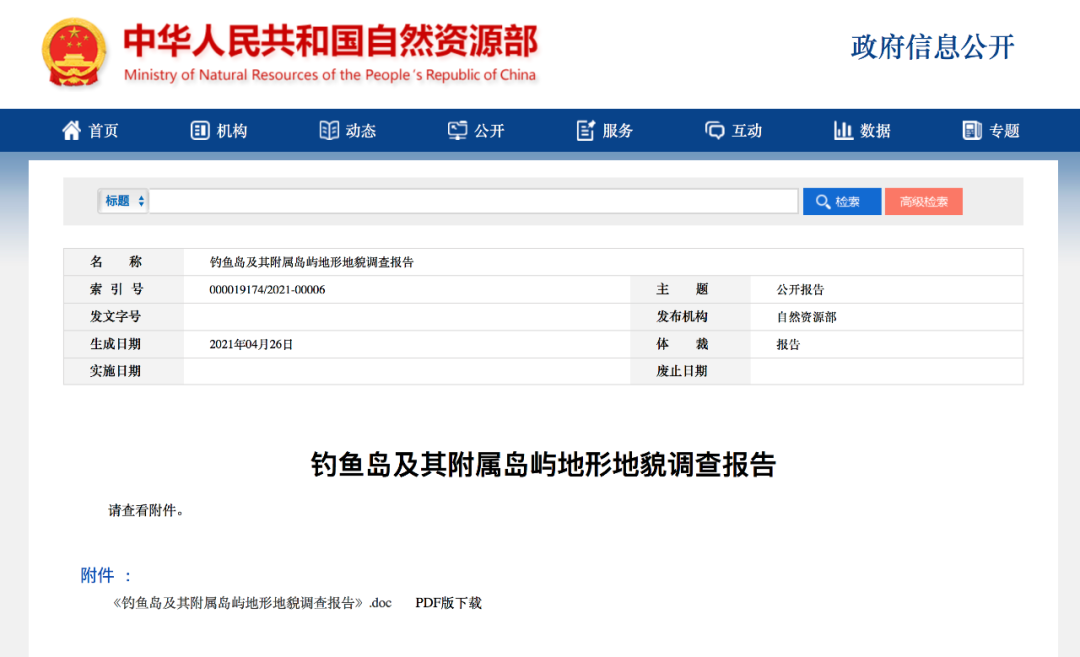Download via the PDF版下载 link
The image size is (1080, 657).
pos(447,603)
